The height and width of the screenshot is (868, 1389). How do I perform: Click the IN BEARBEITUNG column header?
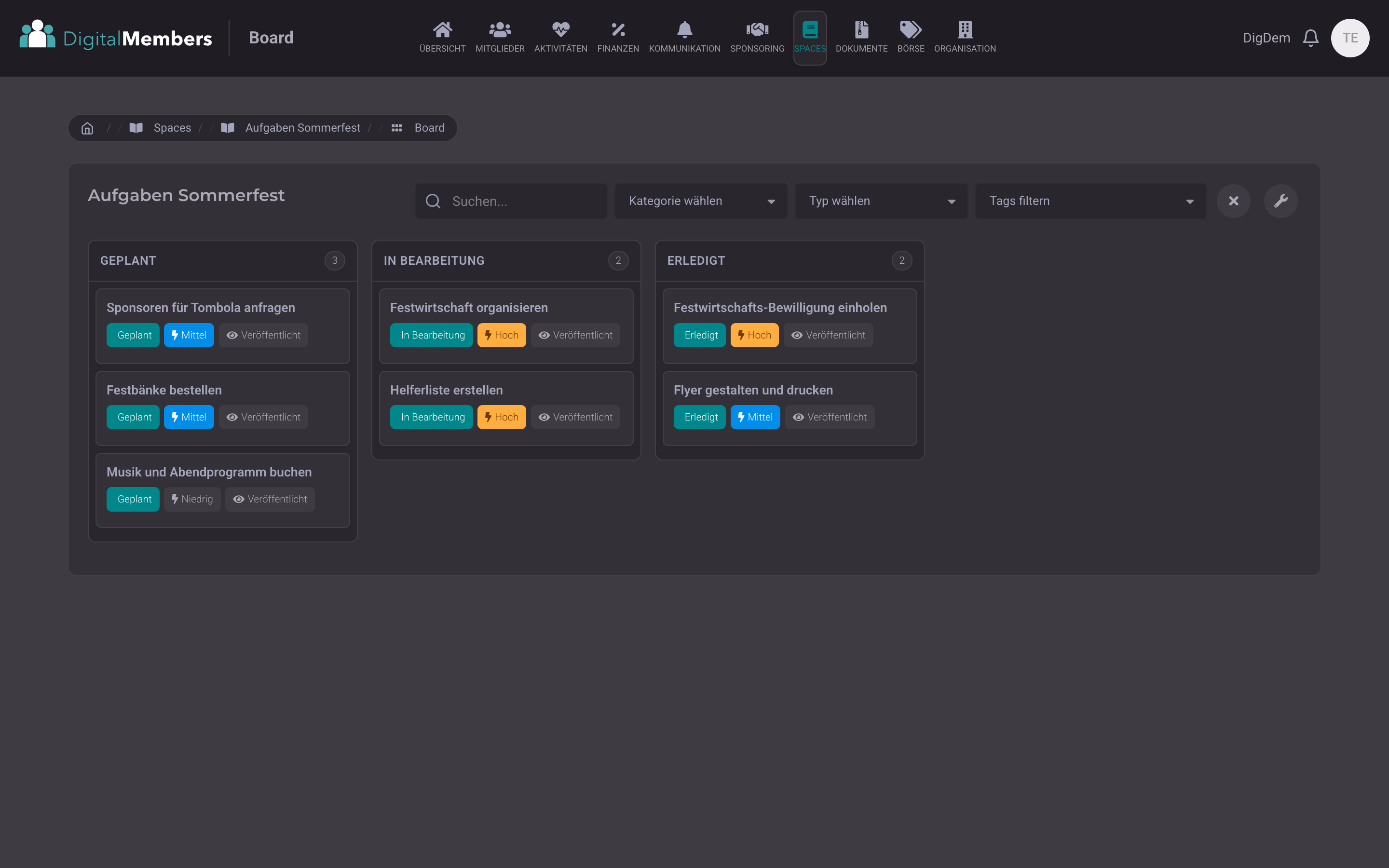[506, 260]
